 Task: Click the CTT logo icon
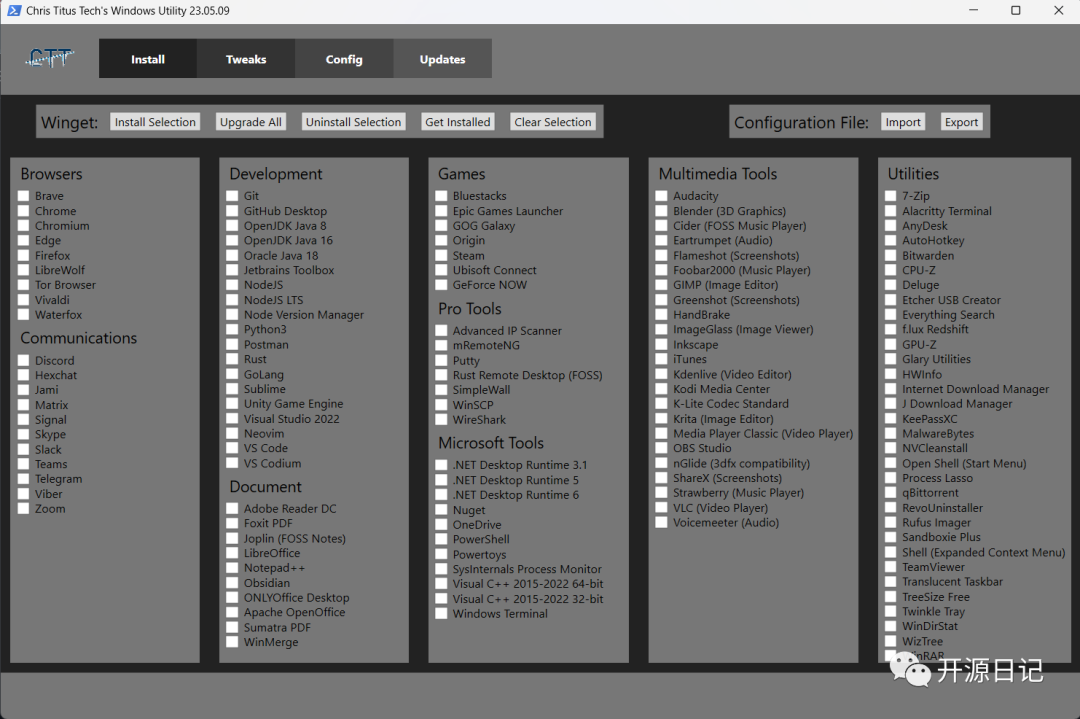pyautogui.click(x=50, y=59)
